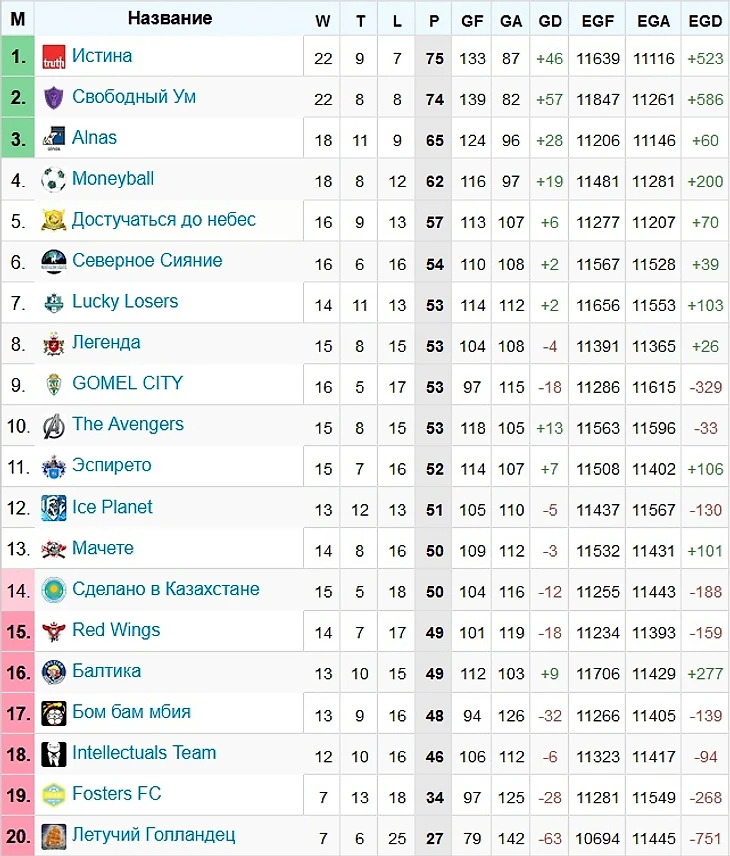Click The Avengers logo icon
The image size is (730, 856).
pyautogui.click(x=54, y=426)
